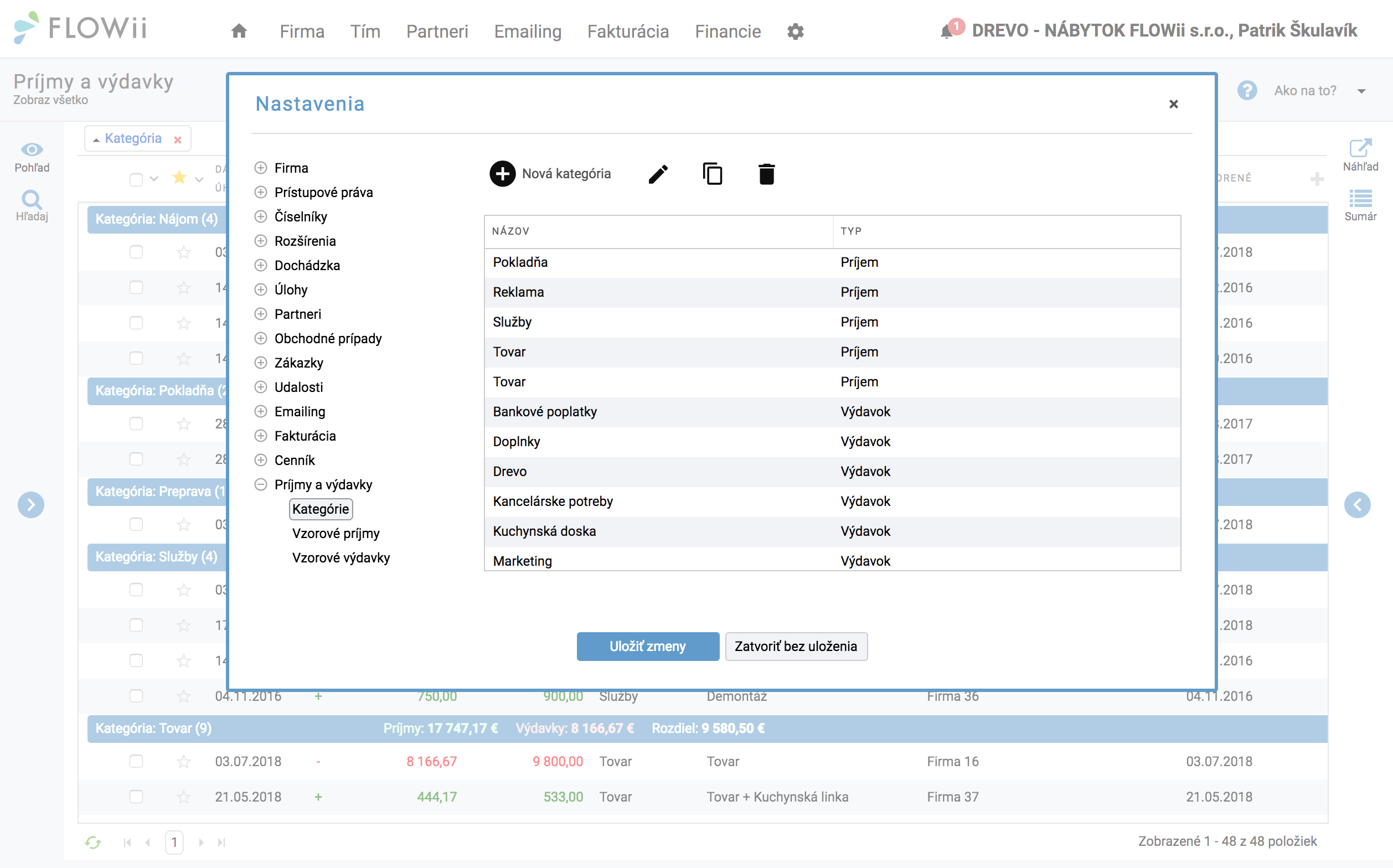Screen dimensions: 1393x868
Task: Open the Firma menu in the top navigation
Action: (302, 31)
